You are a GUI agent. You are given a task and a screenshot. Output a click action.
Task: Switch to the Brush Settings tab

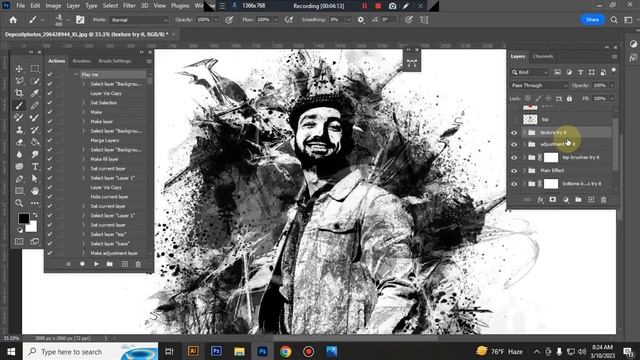115,61
